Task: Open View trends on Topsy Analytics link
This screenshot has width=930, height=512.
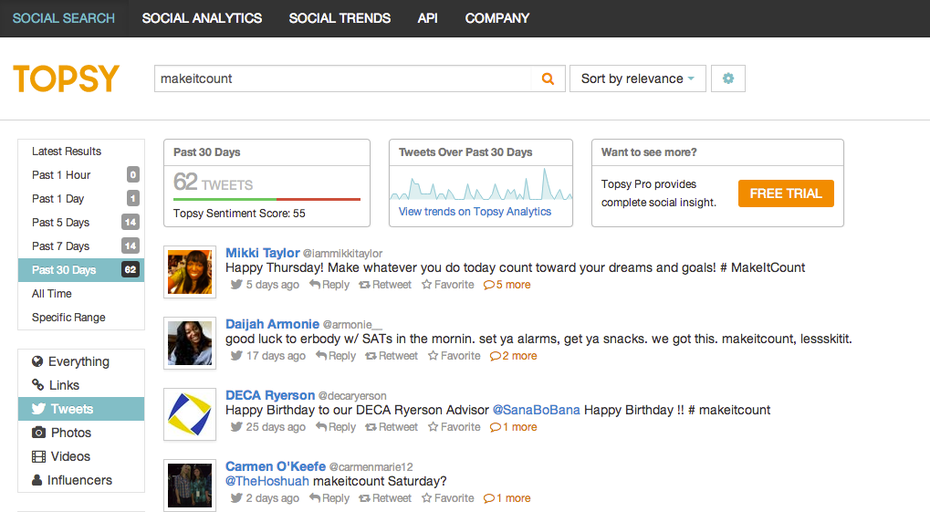Action: click(474, 212)
